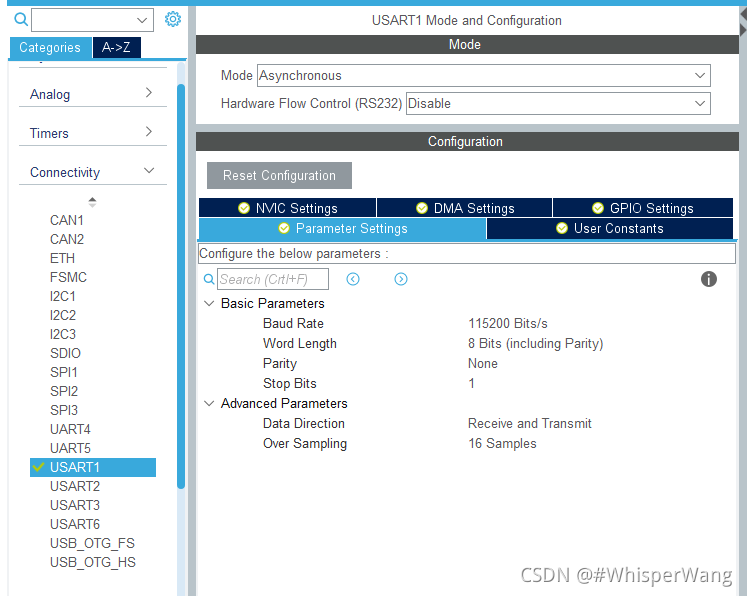The image size is (747, 596).
Task: Click the left panel vertical scrollbar
Action: click(181, 286)
